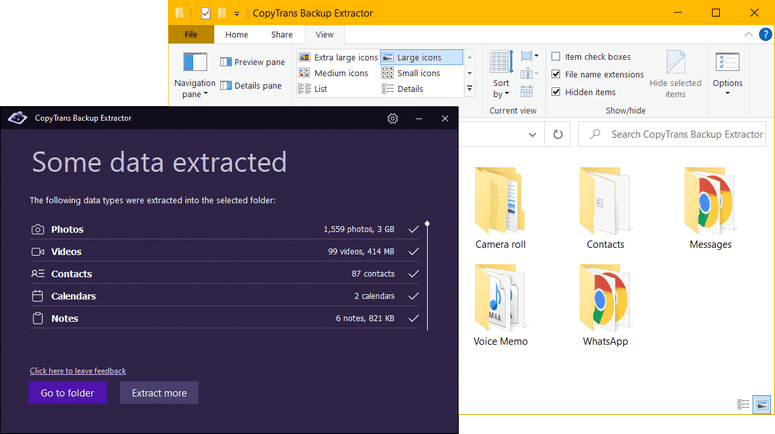Click the search magnifier icon
The height and width of the screenshot is (434, 775).
(595, 134)
